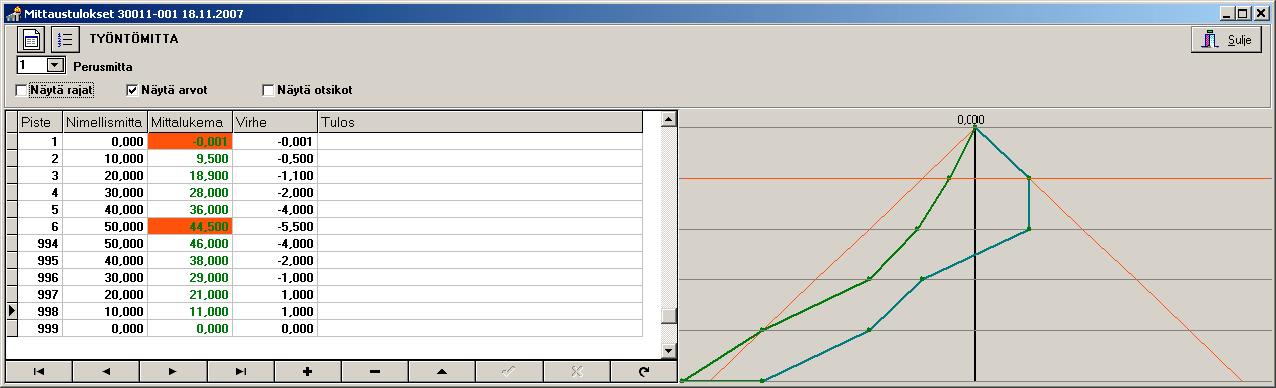Enable the Näytä rajat checkbox
1276x388 pixels.
[22, 90]
